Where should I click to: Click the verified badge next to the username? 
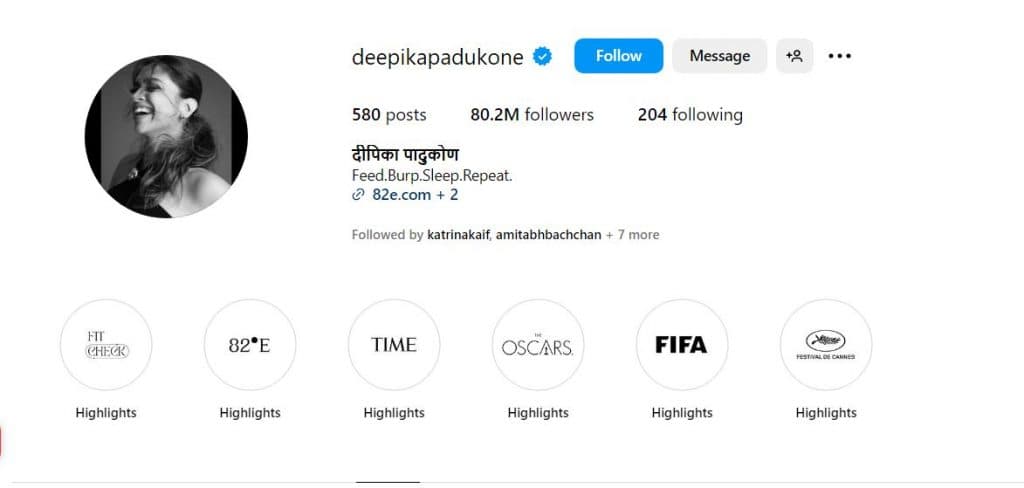tap(543, 57)
